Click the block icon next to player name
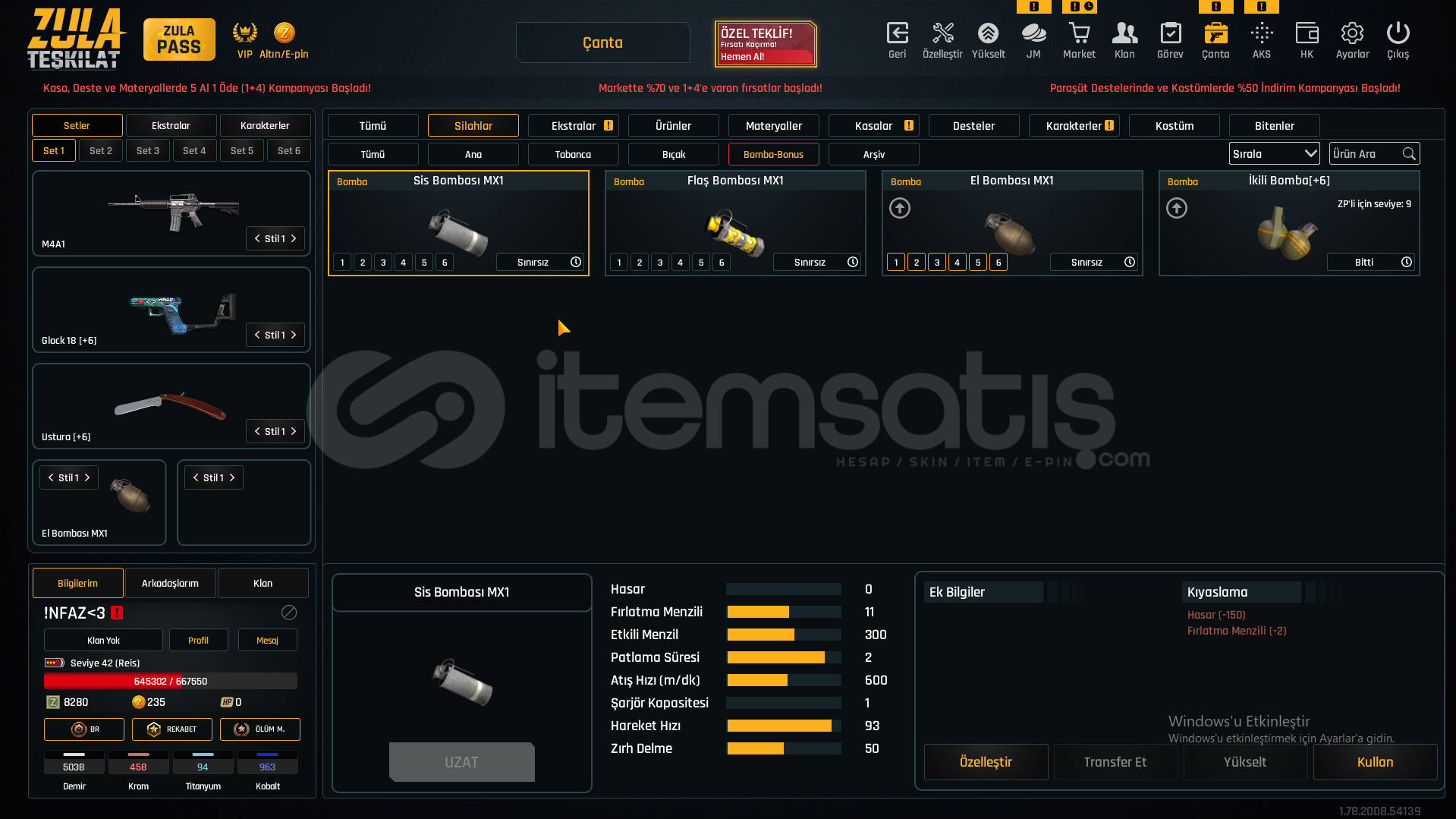 (289, 613)
